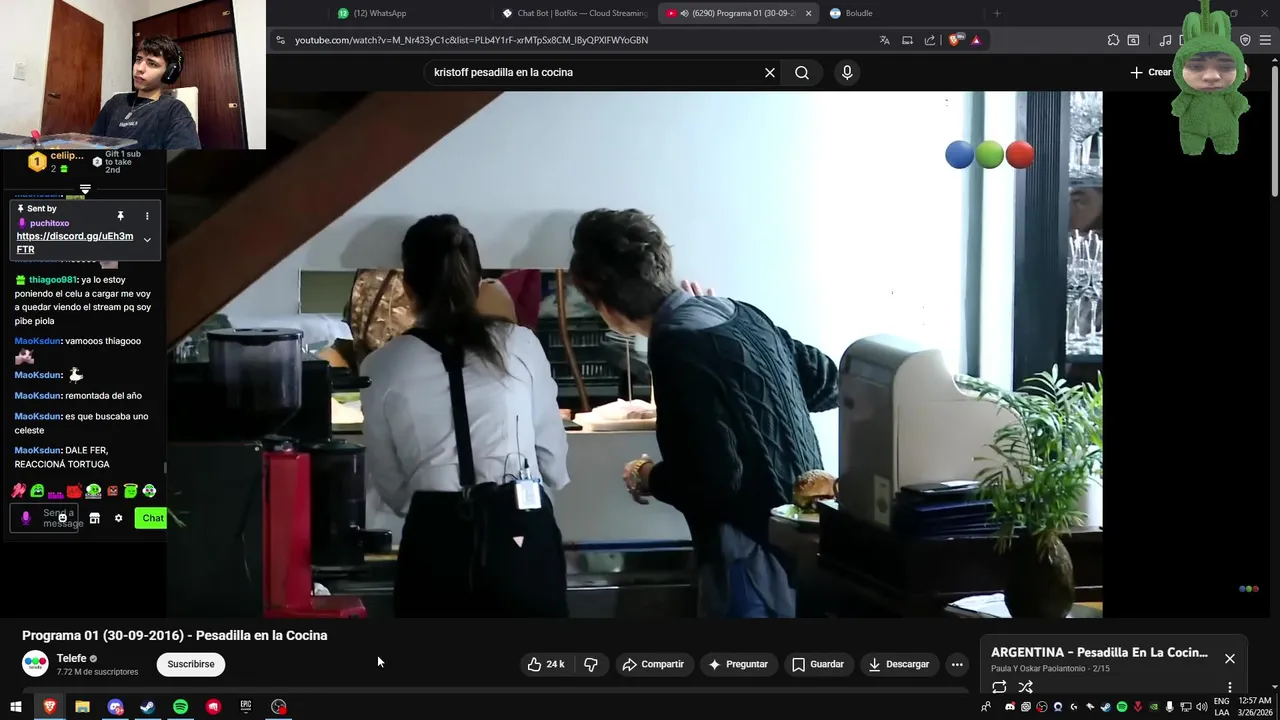Screen dimensions: 1280x720
Task: Dislike the Pesadilla en la Cocina video
Action: (591, 664)
